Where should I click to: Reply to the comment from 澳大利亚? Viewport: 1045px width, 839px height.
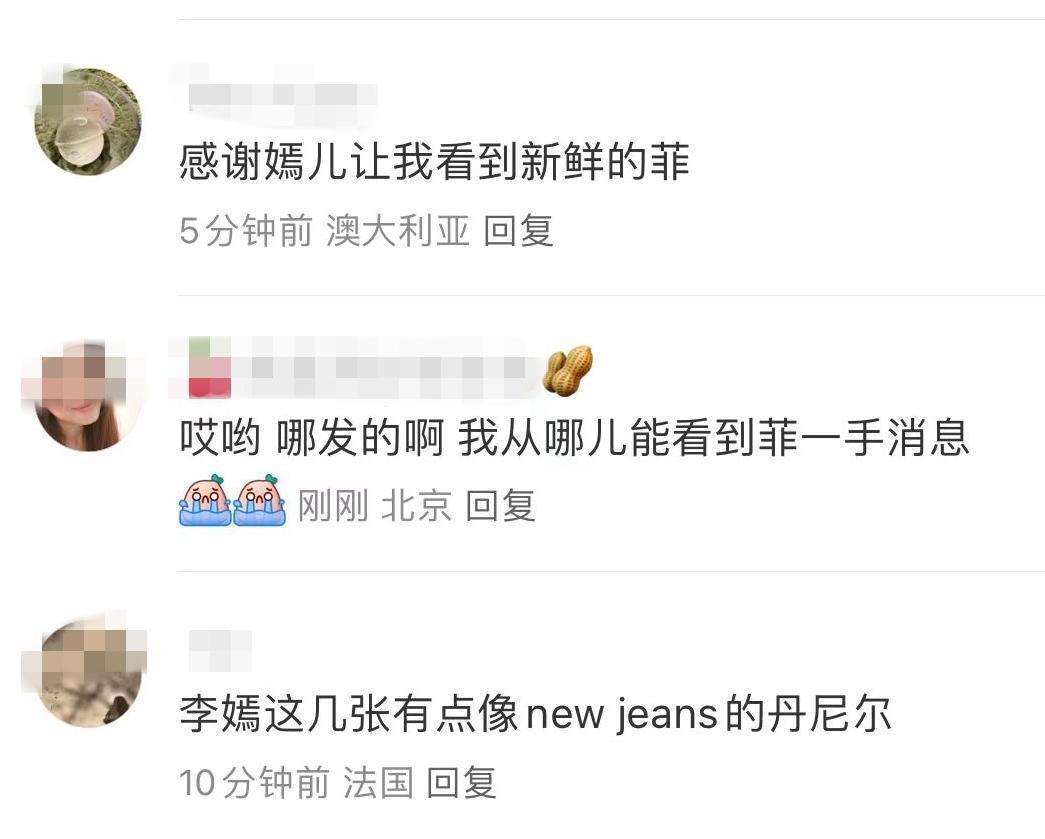click(x=519, y=231)
